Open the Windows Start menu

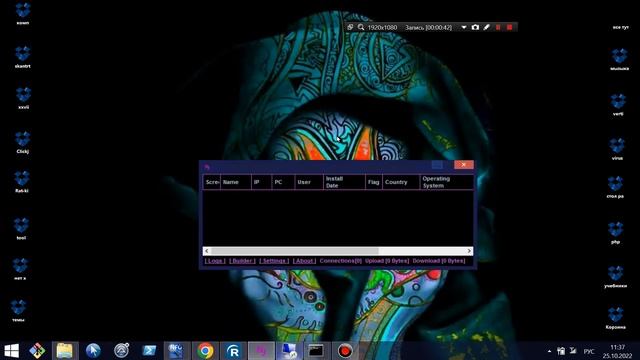pyautogui.click(x=11, y=351)
